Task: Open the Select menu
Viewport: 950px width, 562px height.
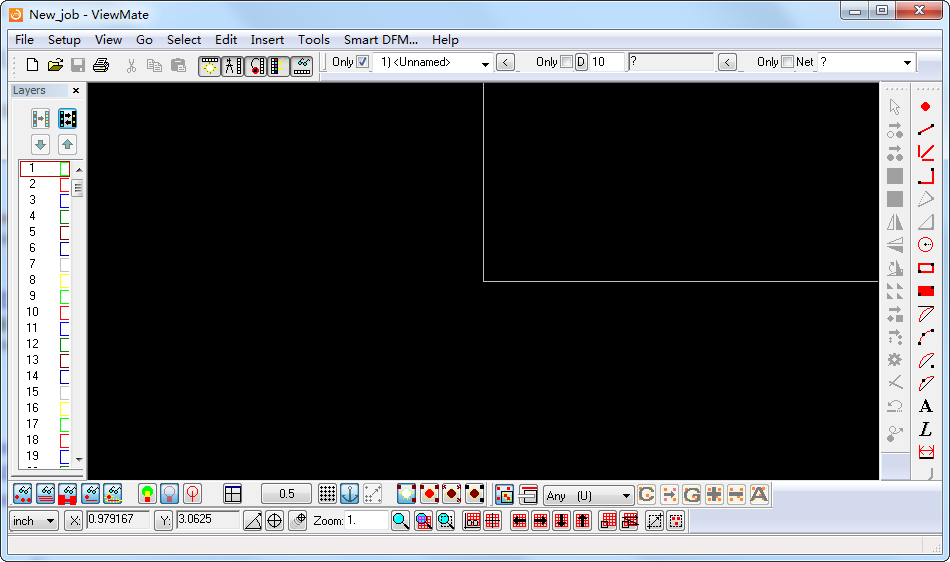Action: [x=184, y=40]
